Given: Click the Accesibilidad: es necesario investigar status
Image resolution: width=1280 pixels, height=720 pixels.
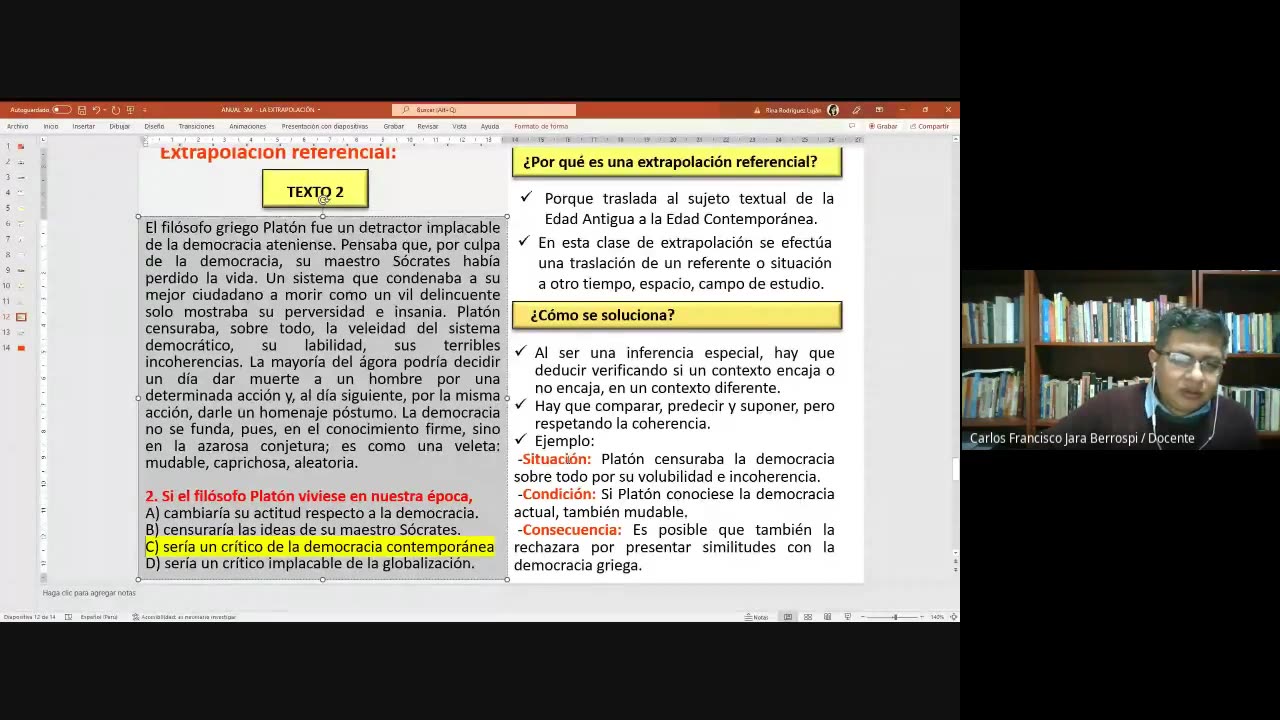Looking at the screenshot, I should [184, 617].
